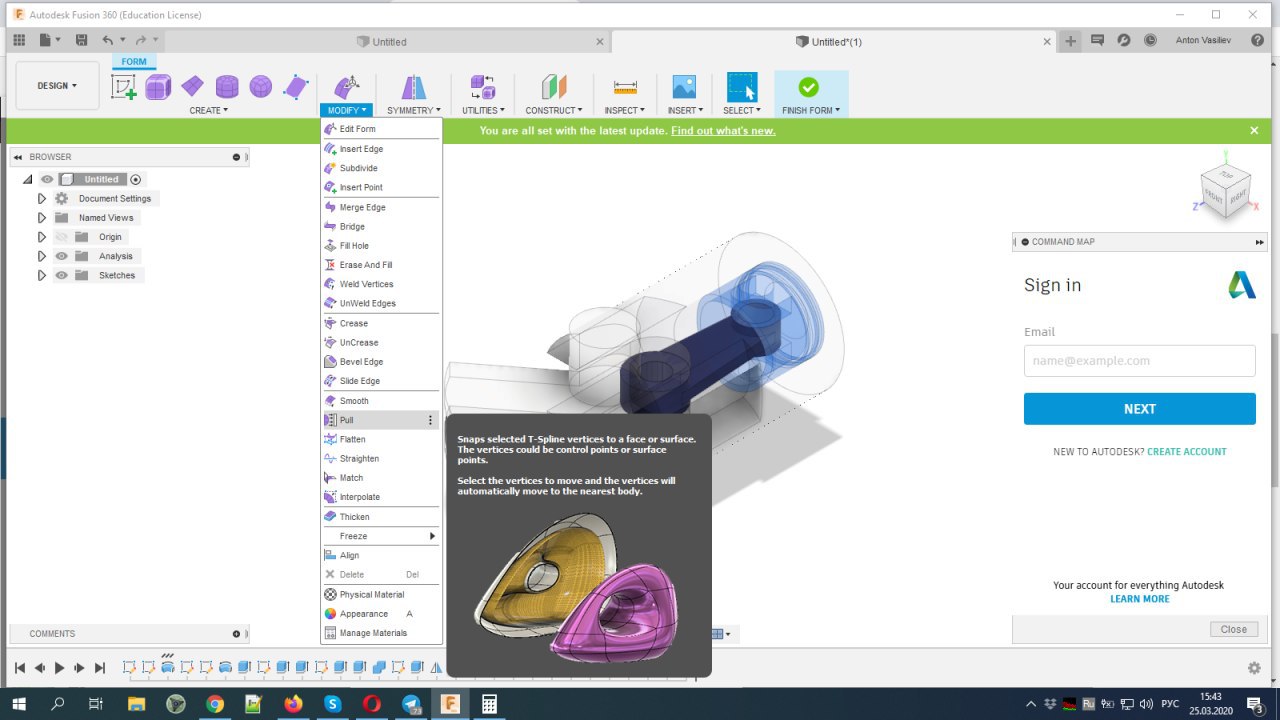
Task: Select the Box form tool icon
Action: [x=158, y=87]
